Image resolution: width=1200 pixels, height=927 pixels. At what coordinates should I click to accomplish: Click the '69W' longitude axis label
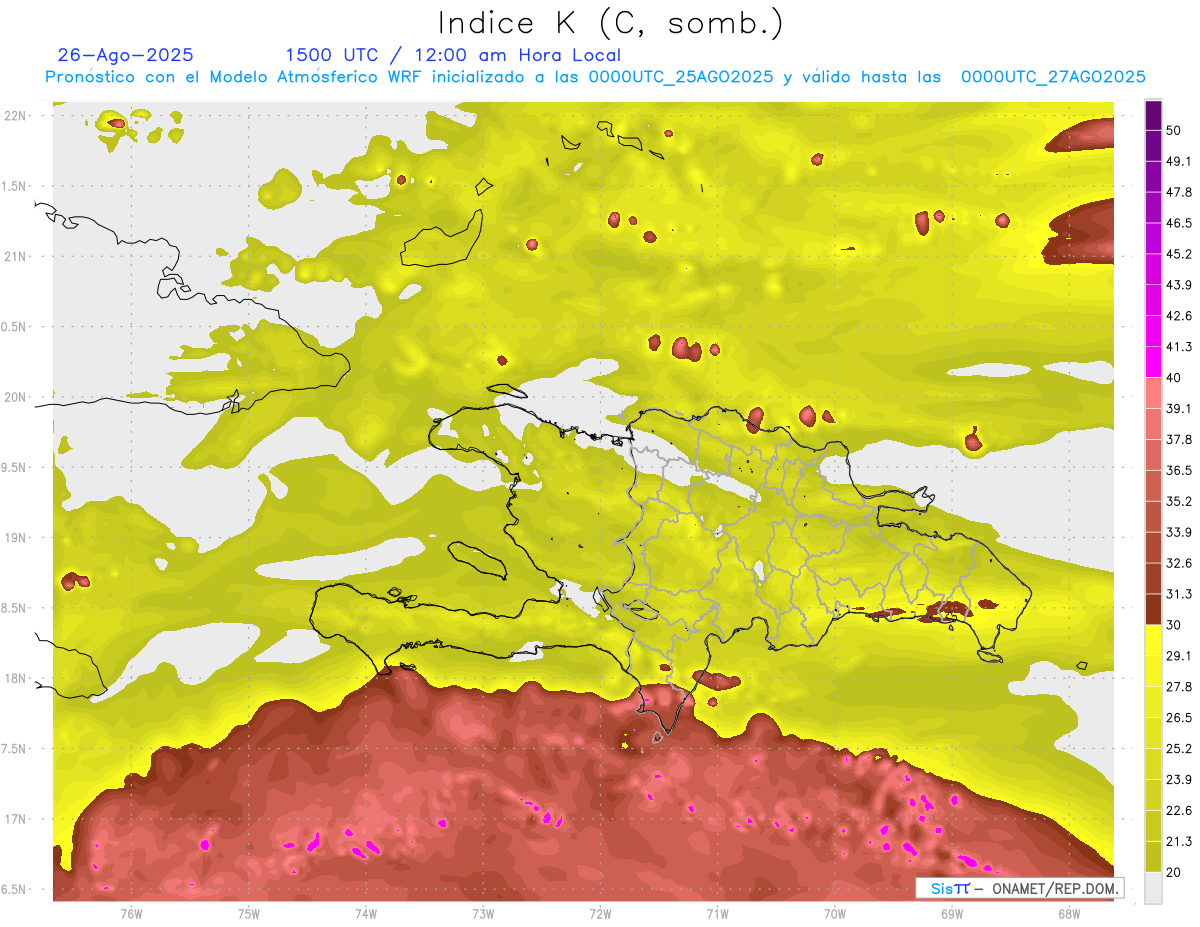click(952, 914)
